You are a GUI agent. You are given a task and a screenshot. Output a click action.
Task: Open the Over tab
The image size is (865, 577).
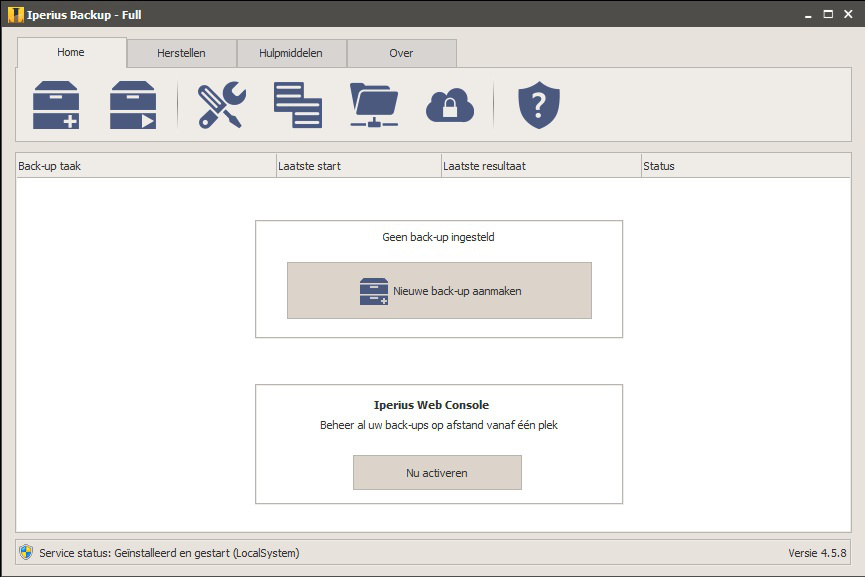coord(401,53)
